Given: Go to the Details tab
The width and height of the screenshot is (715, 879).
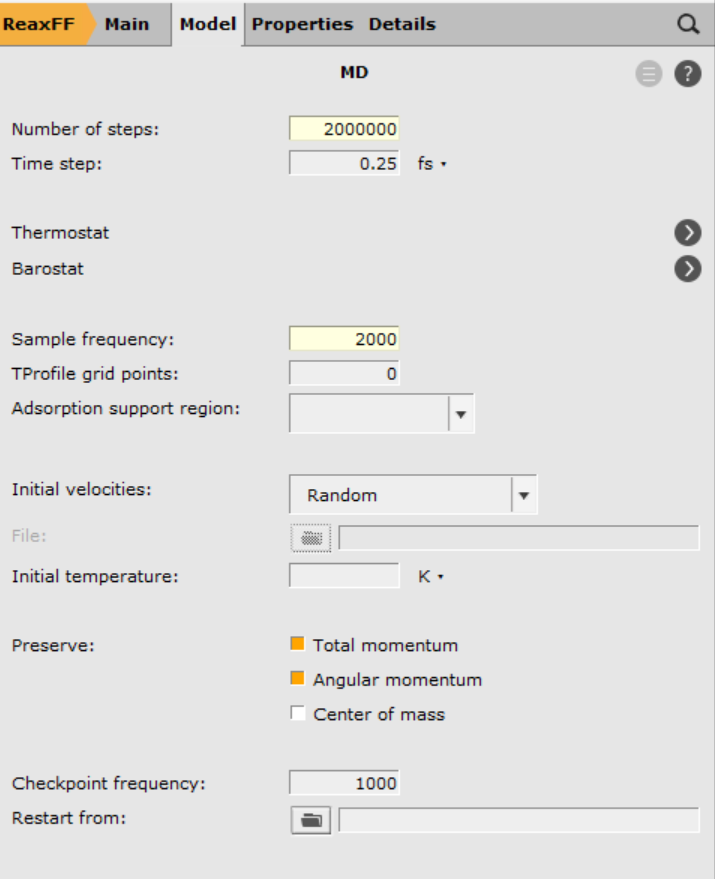Looking at the screenshot, I should (402, 24).
